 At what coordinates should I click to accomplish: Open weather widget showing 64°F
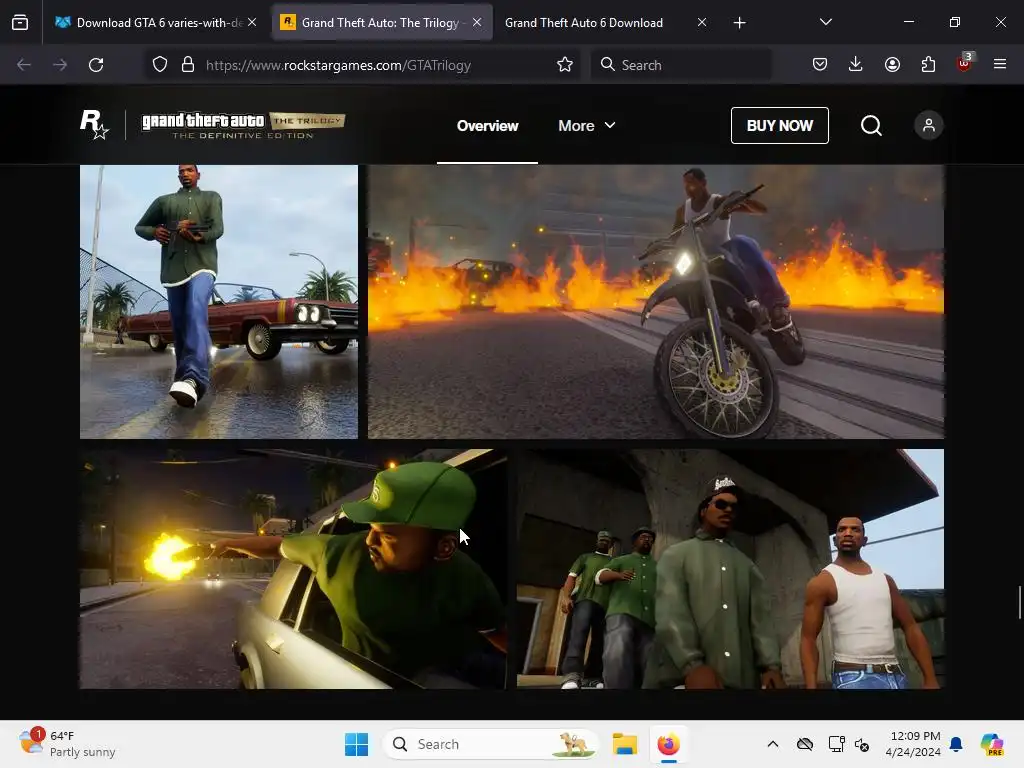67,744
